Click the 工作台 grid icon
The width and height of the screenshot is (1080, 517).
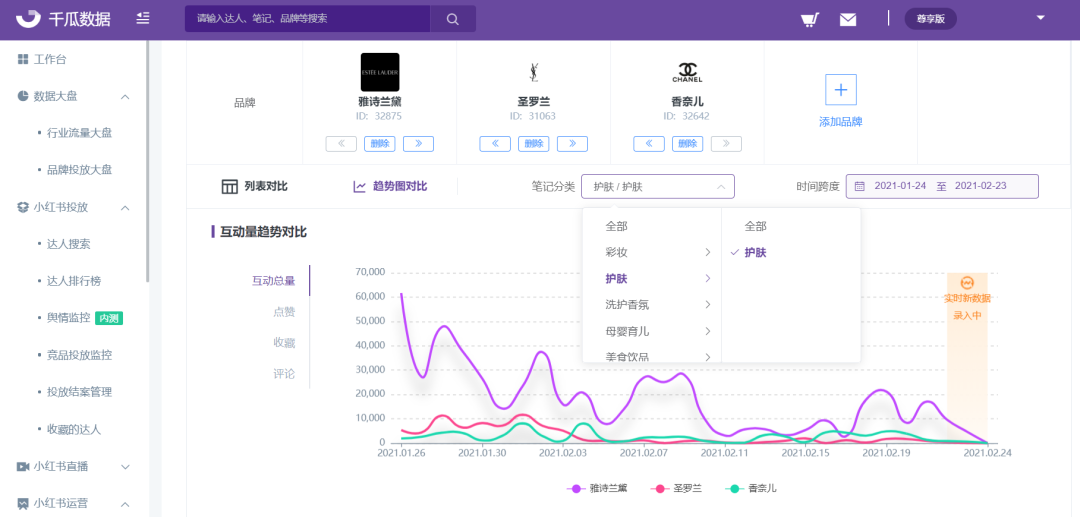coord(23,59)
